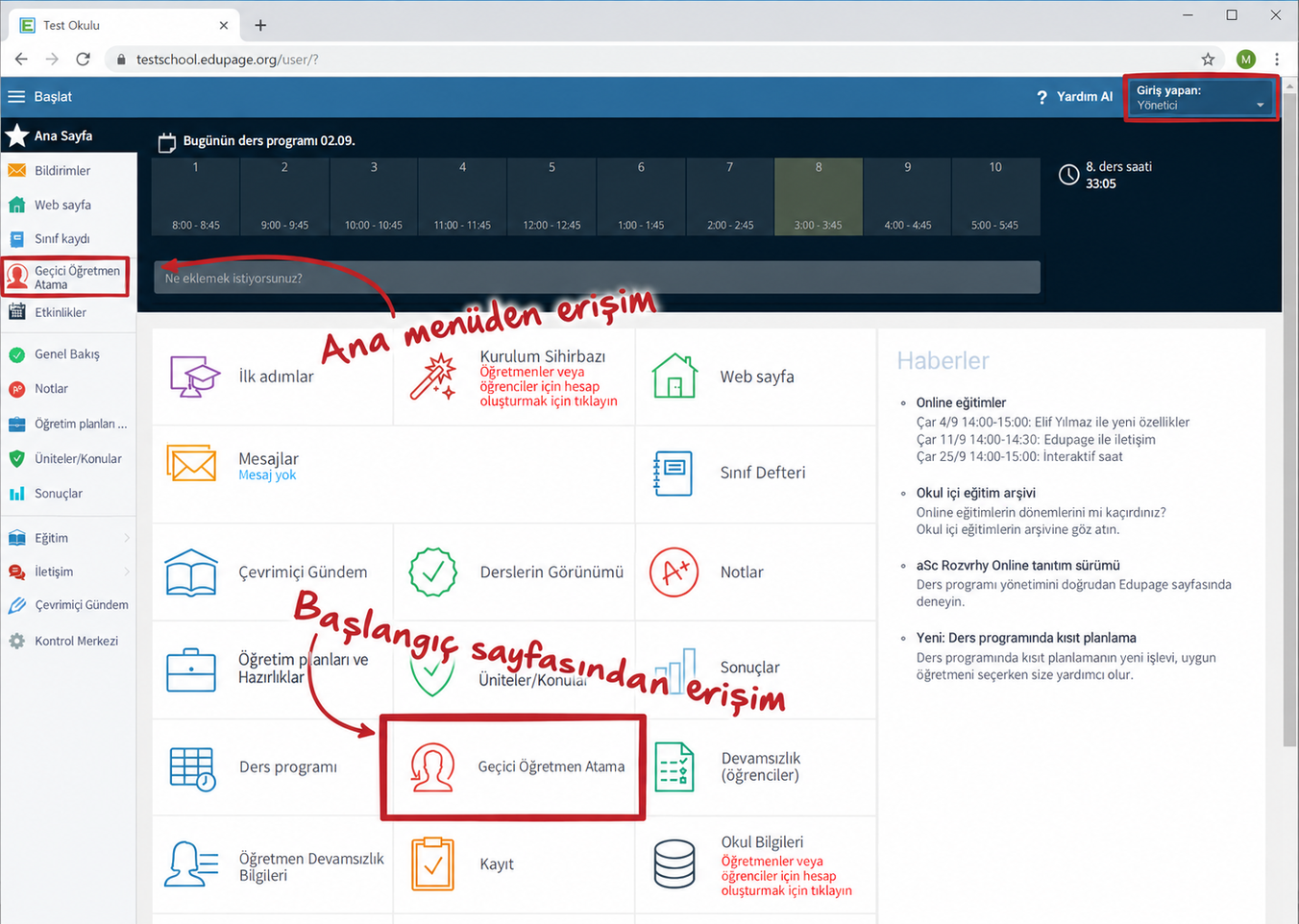The image size is (1299, 924).
Task: Open the Kayıt clipboard icon
Action: pos(432,863)
